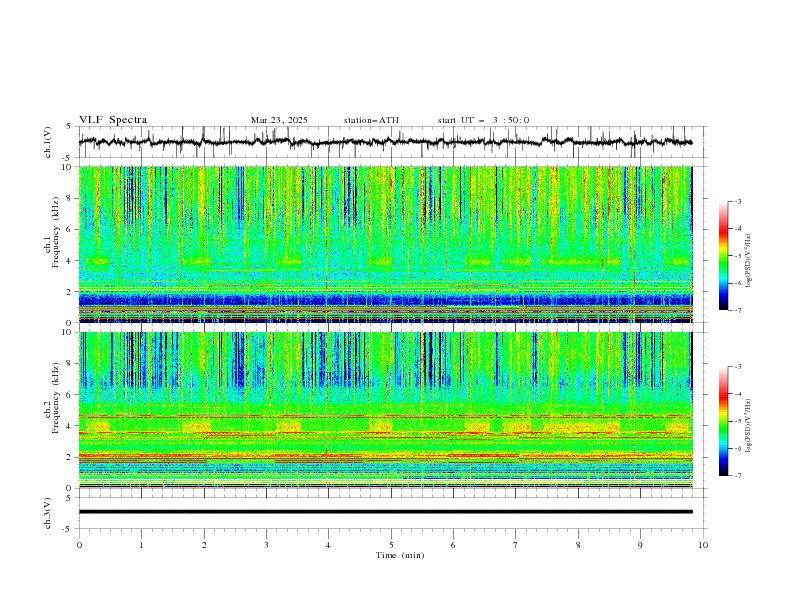Viewport: 792px width, 612px height.
Task: Click the "5" tick on ch.1(V) axis
Action: 69,127
